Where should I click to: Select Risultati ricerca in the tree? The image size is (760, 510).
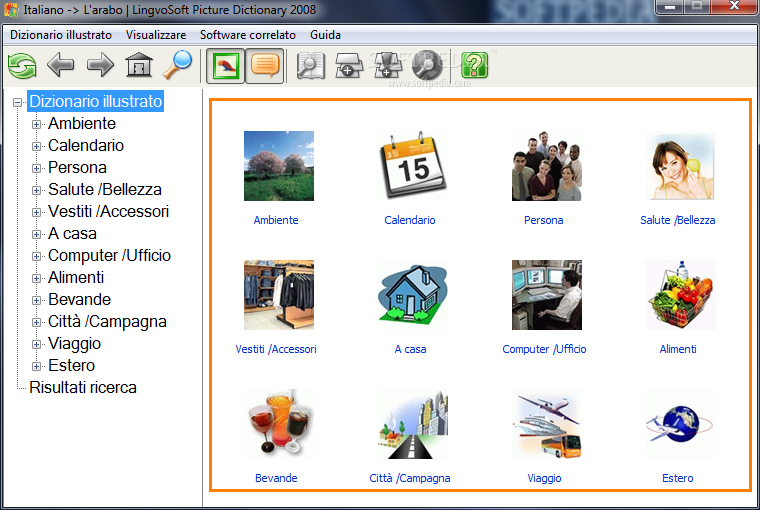(x=82, y=387)
